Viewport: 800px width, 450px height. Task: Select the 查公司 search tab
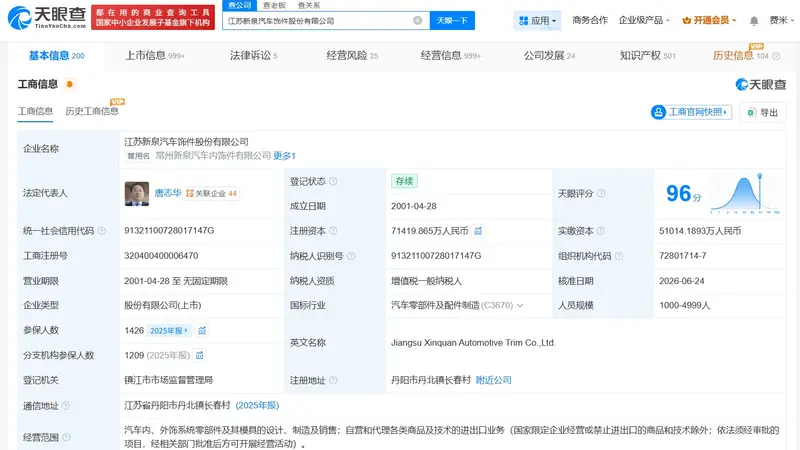(x=239, y=5)
